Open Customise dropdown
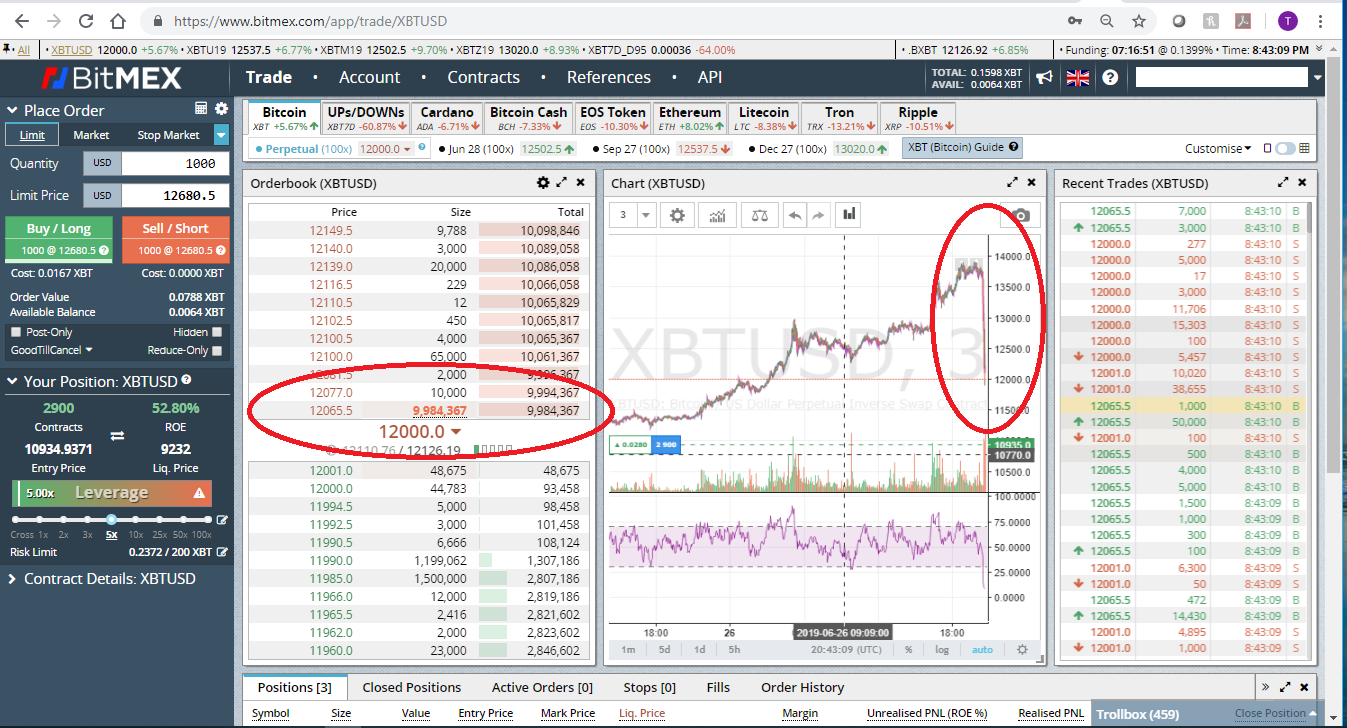 pyautogui.click(x=1217, y=148)
